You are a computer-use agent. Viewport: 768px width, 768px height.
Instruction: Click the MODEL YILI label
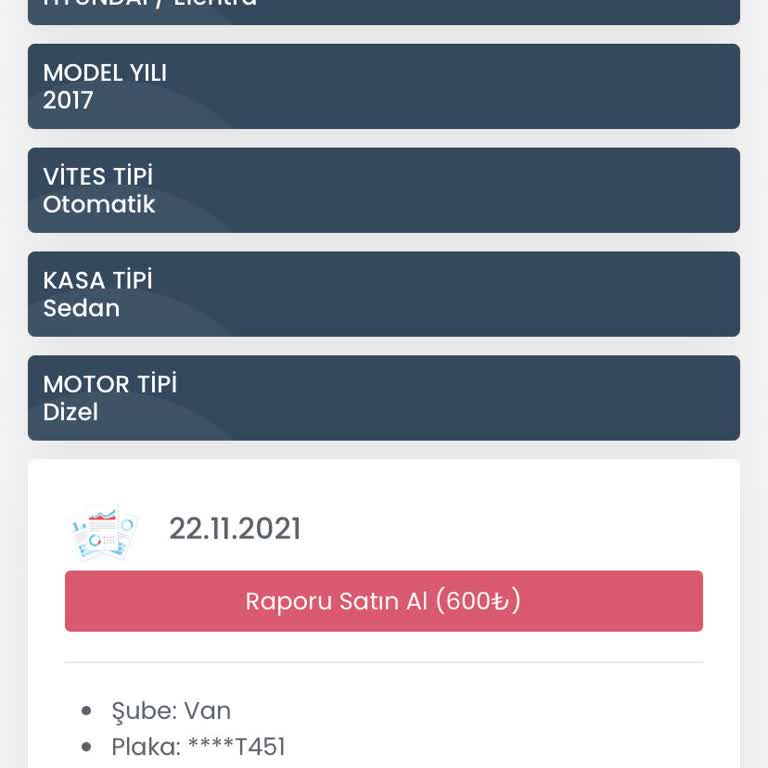[105, 73]
